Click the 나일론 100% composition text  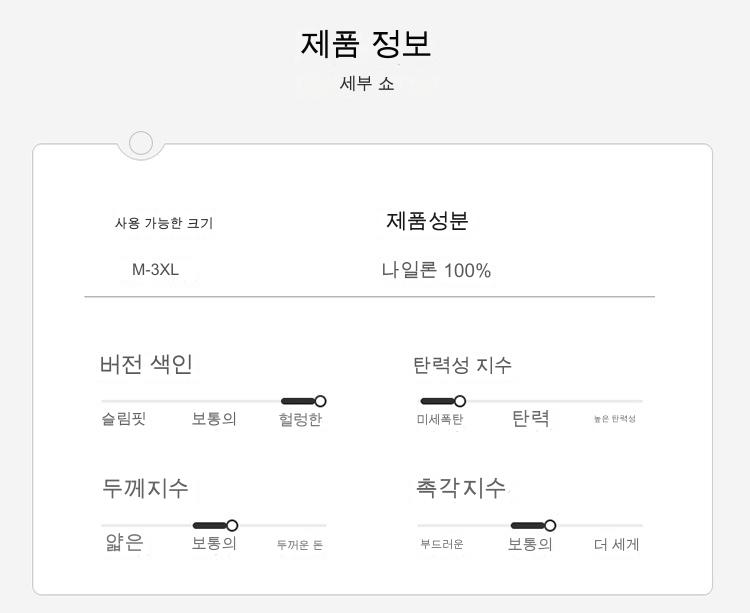(436, 270)
